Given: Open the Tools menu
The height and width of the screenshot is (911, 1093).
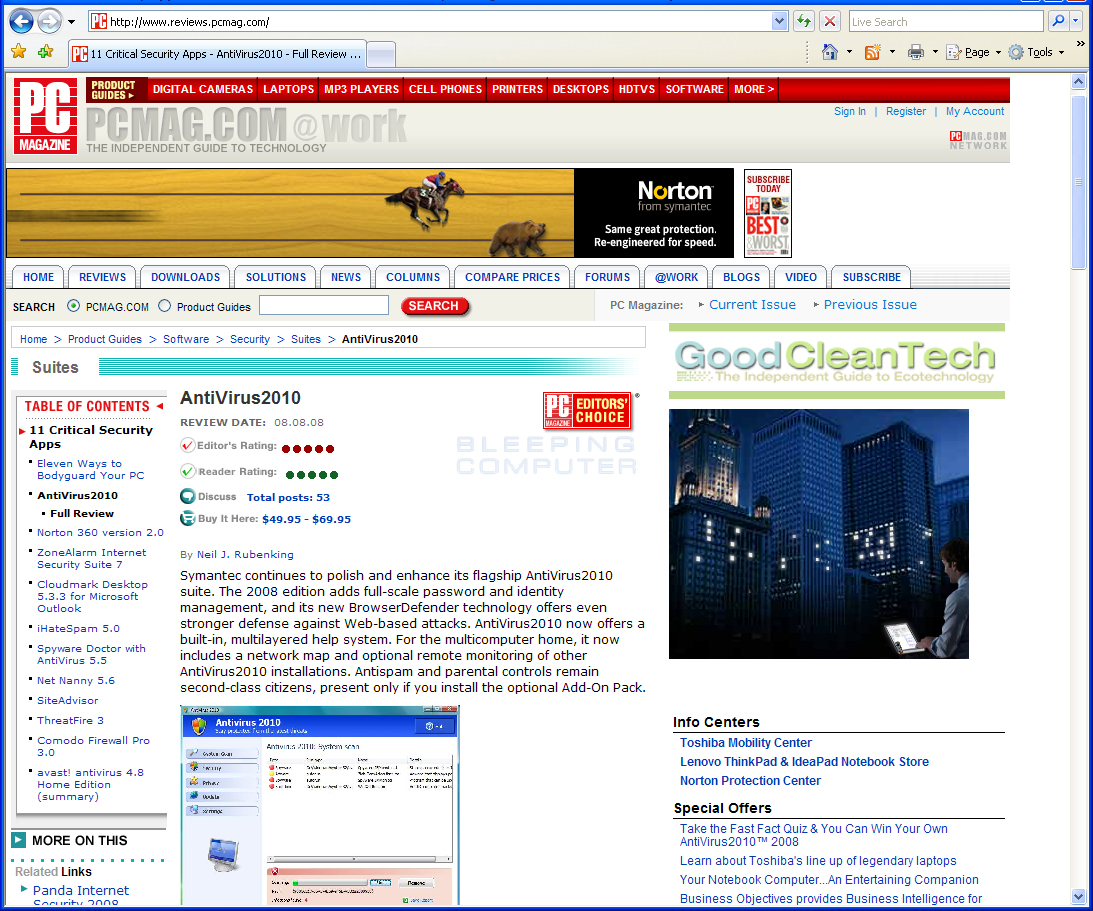Looking at the screenshot, I should click(1037, 52).
